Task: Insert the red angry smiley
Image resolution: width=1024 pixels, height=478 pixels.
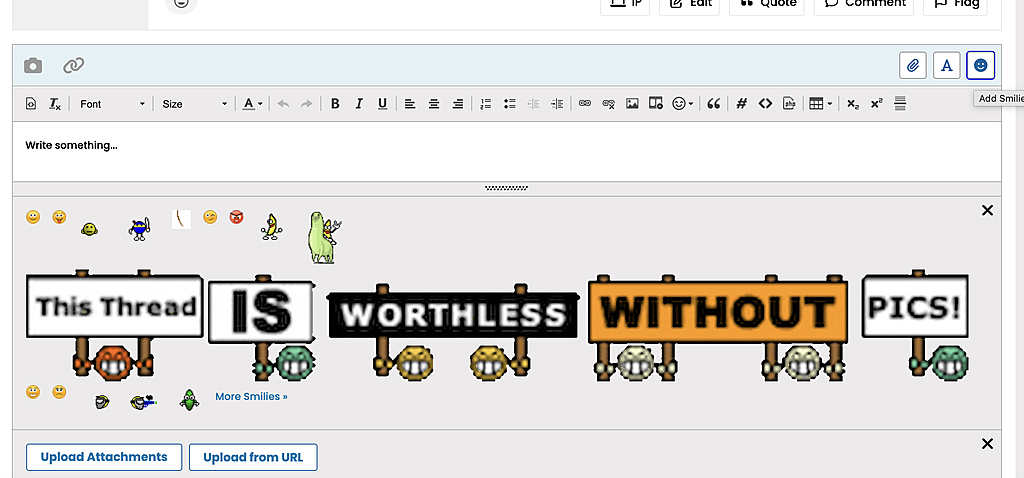Action: click(236, 217)
